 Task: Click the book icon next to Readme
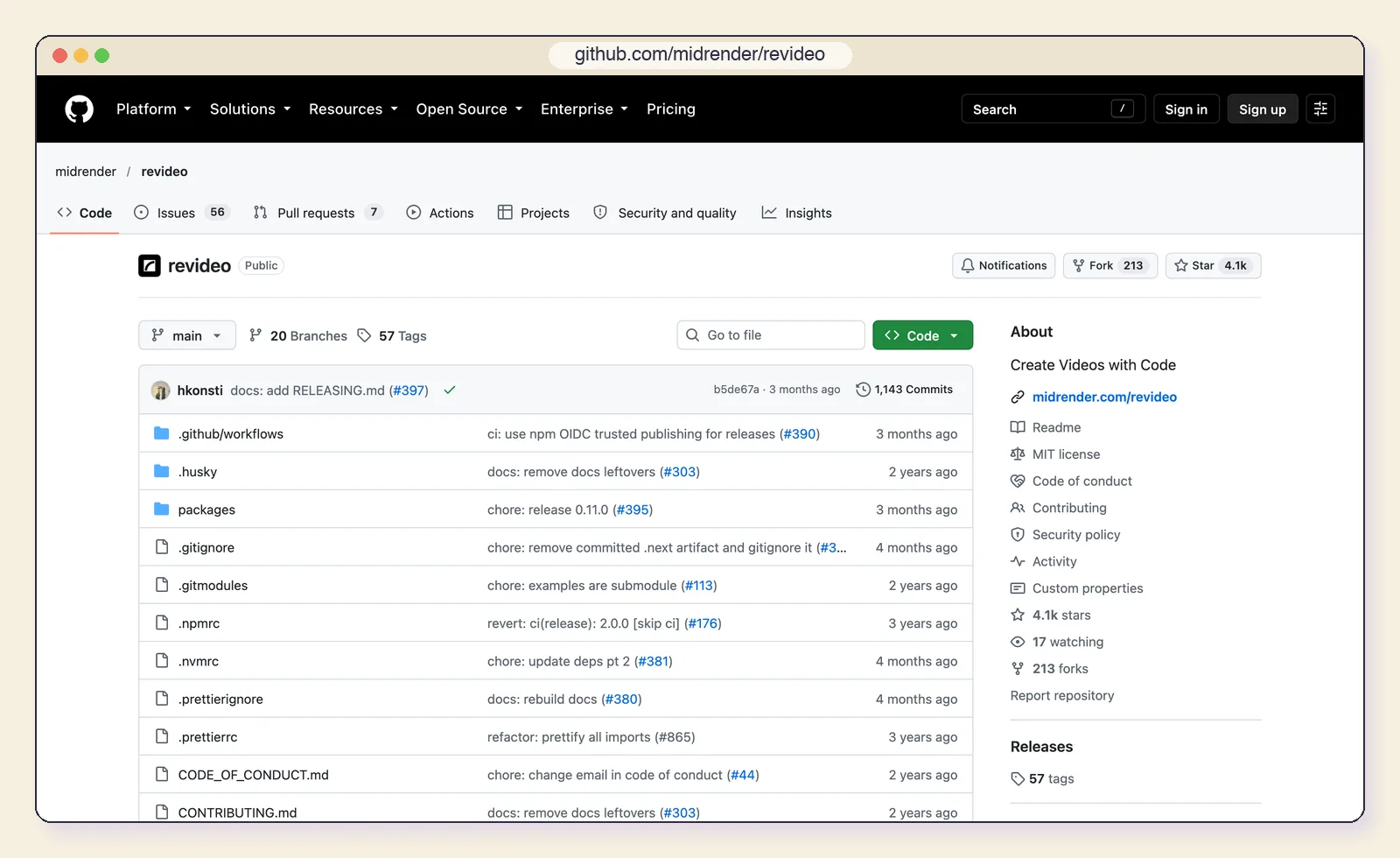[1018, 427]
